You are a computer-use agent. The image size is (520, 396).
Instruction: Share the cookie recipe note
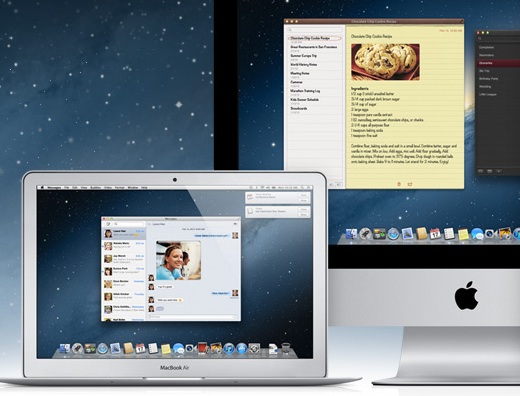click(410, 184)
